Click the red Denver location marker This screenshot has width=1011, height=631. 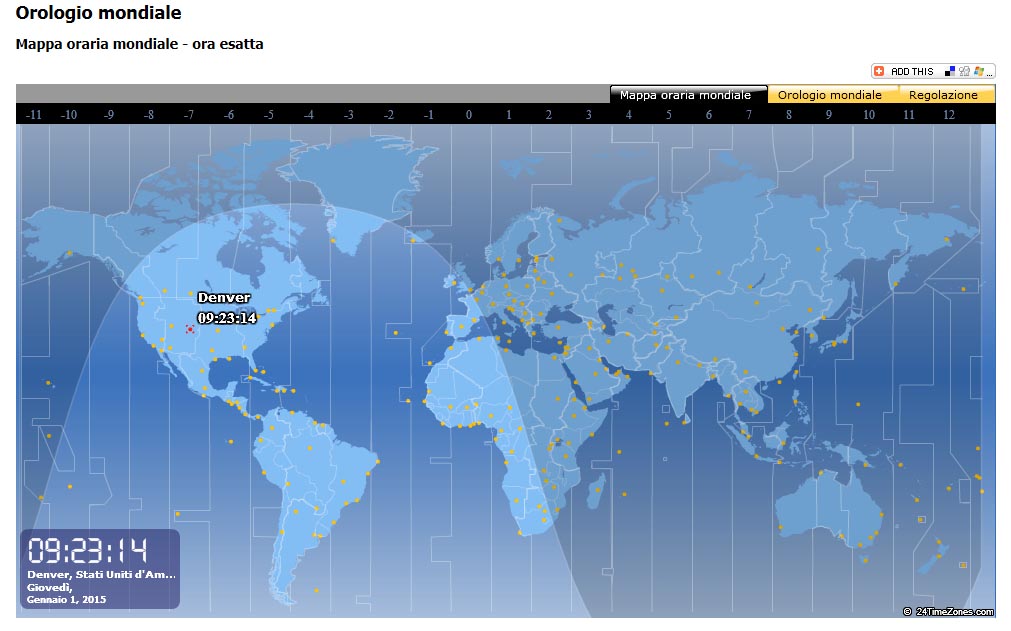tap(190, 329)
